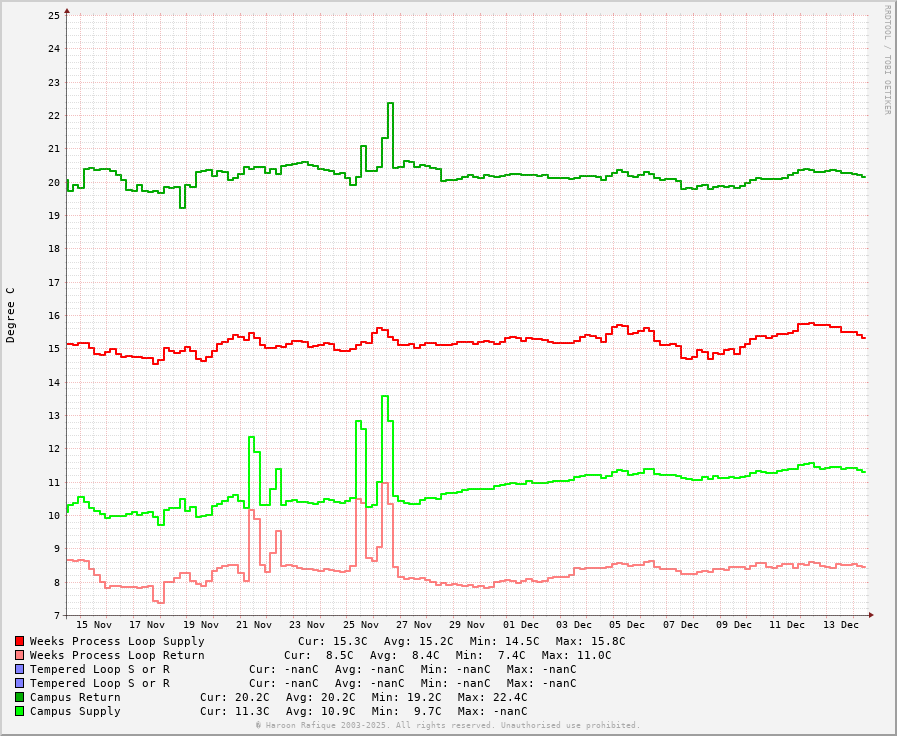Click the red Weeks Process Loop Supply swatch
Viewport: 897px width, 736px height.
pyautogui.click(x=19, y=641)
